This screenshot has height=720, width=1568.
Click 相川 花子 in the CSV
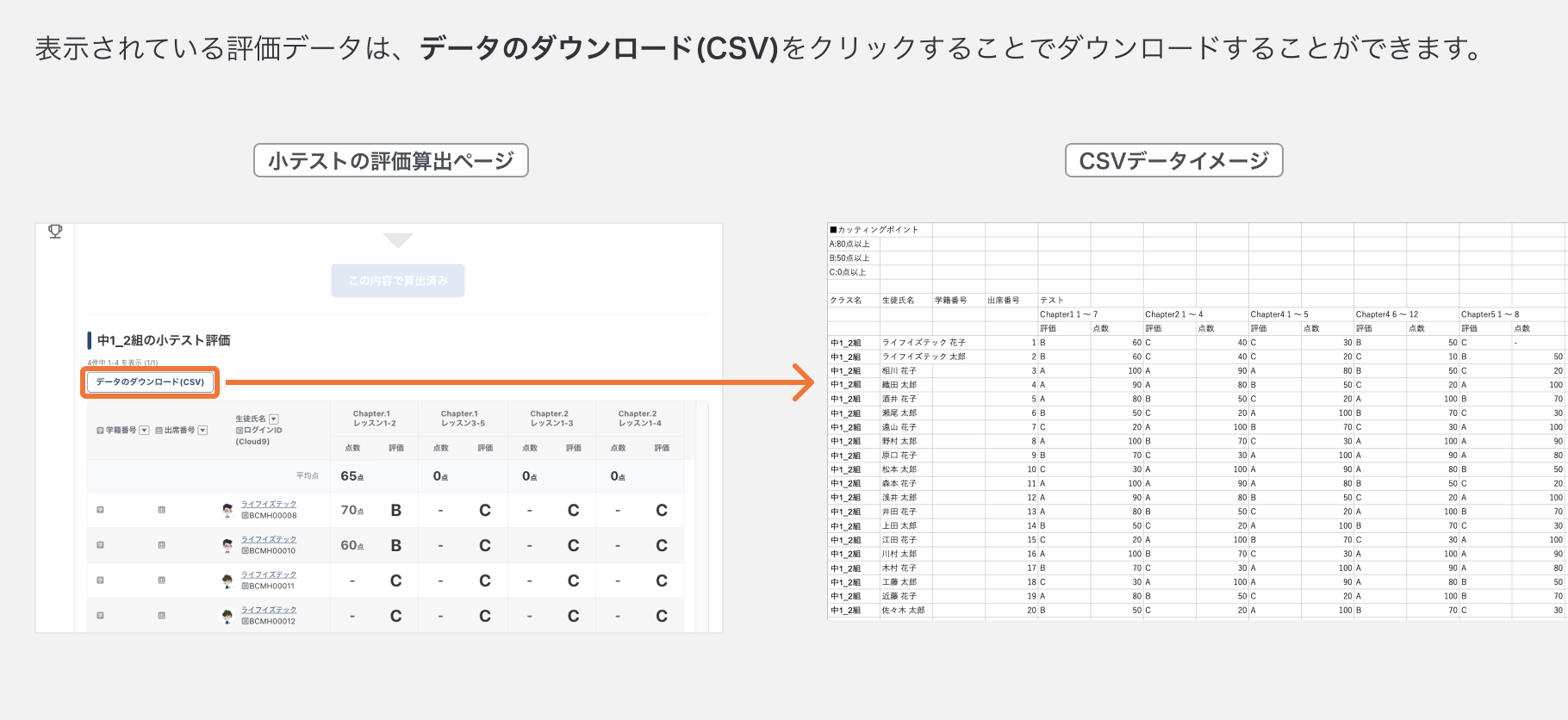(899, 371)
